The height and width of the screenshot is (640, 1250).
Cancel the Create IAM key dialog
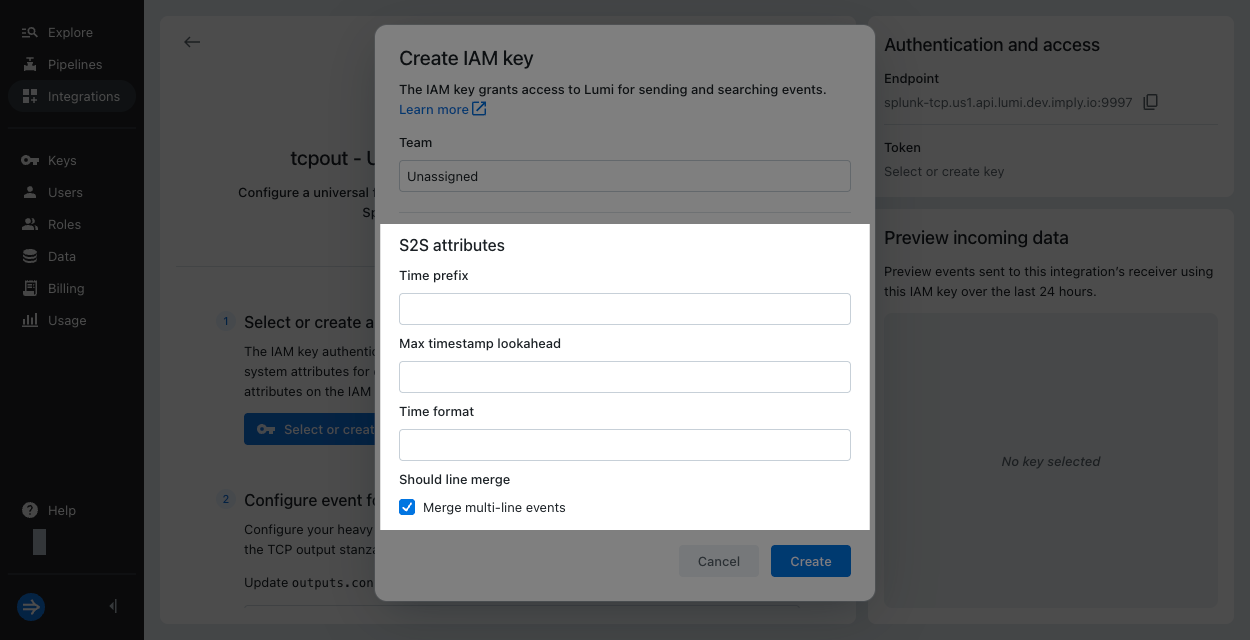(718, 561)
